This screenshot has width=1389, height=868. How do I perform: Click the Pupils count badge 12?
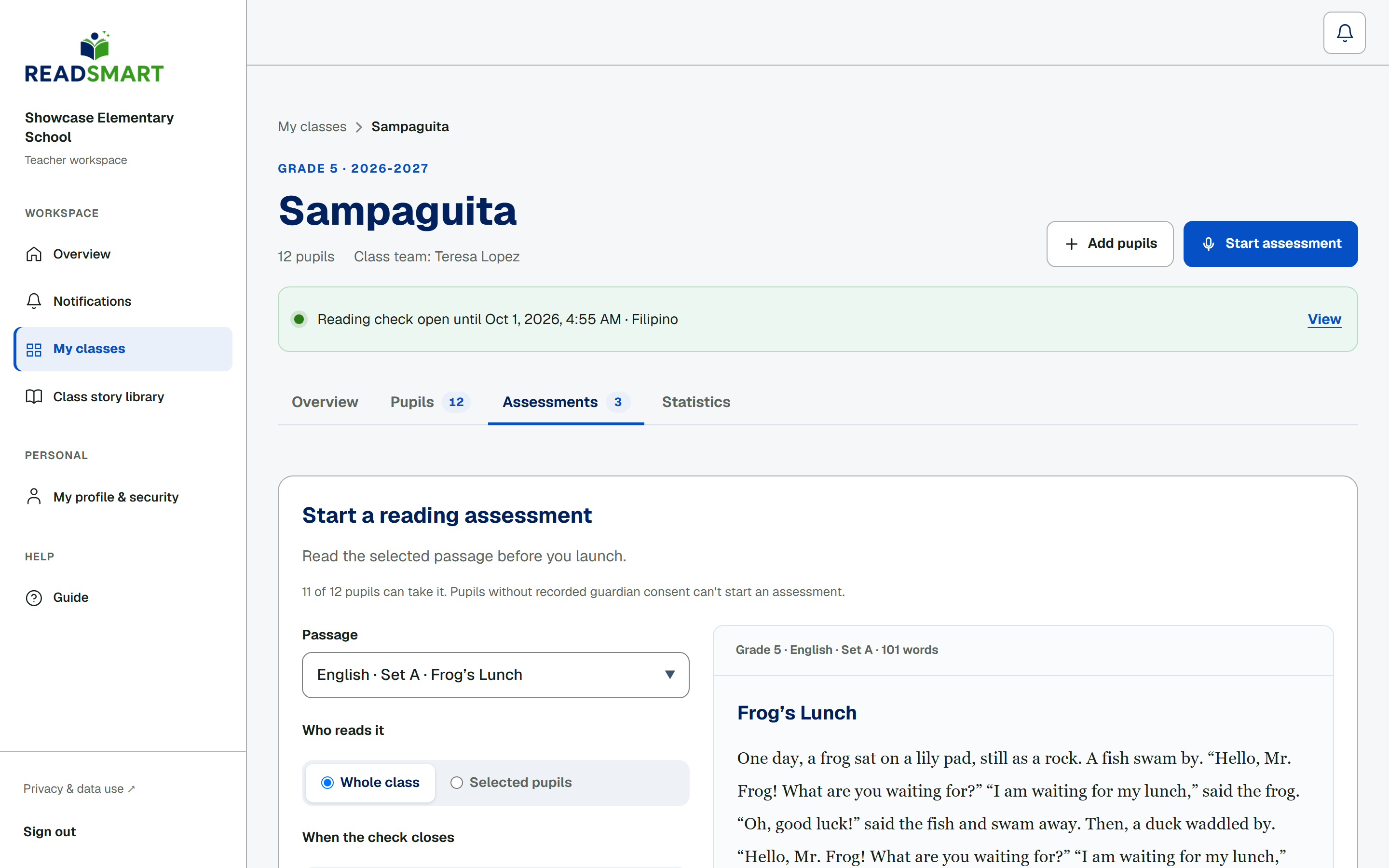(456, 402)
